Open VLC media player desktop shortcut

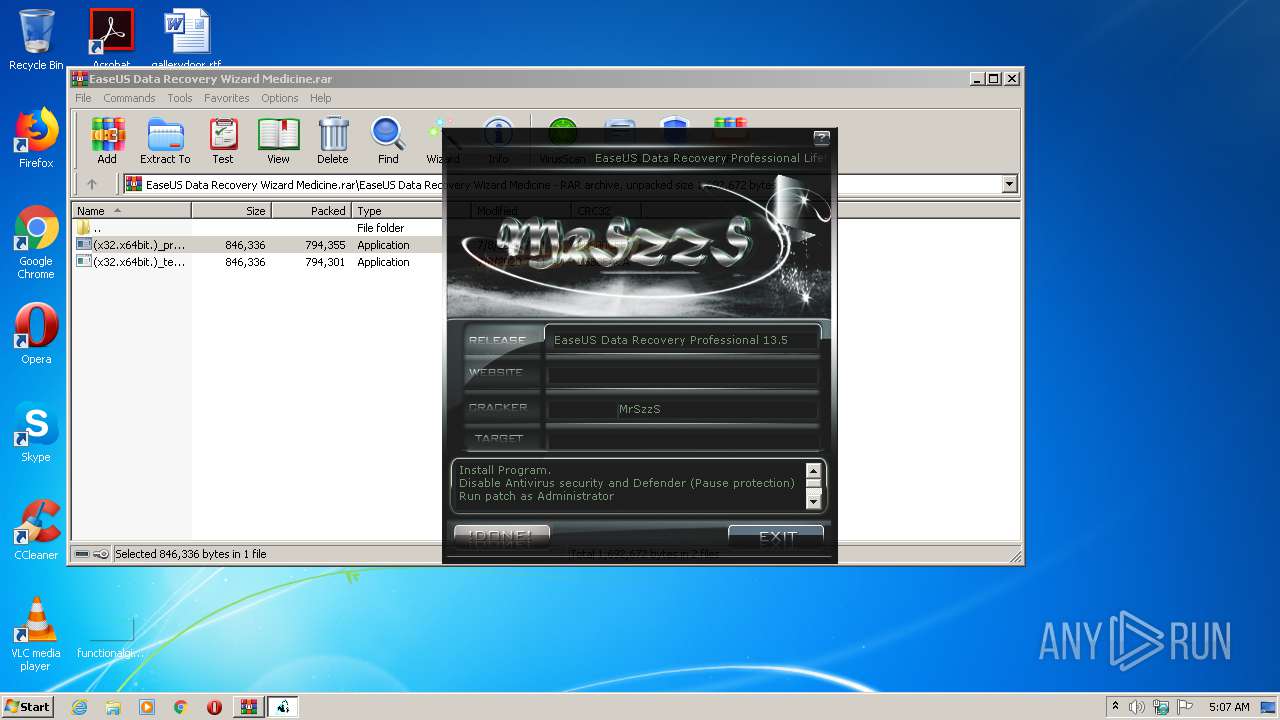coord(36,634)
